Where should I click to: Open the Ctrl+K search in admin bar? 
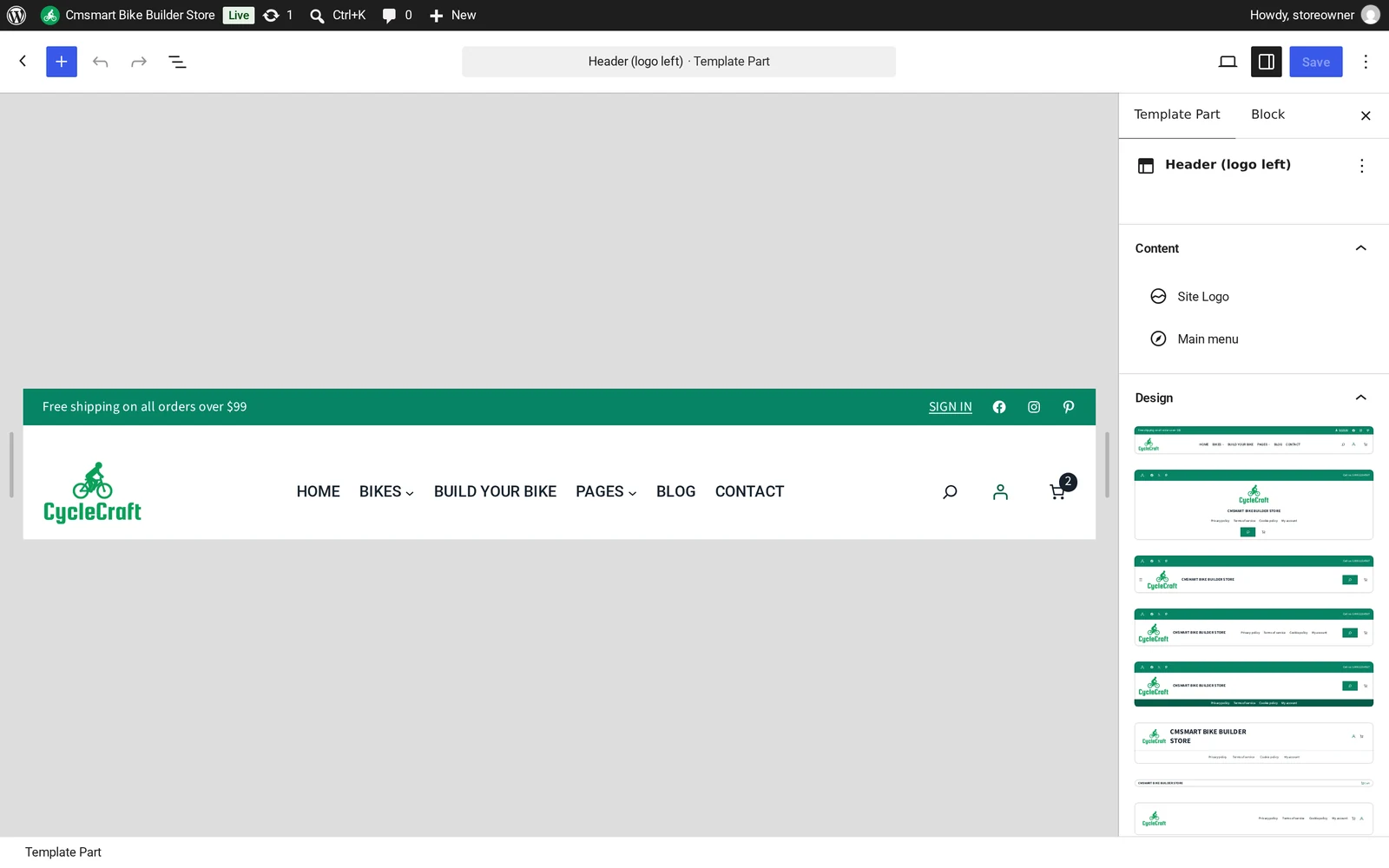point(338,15)
